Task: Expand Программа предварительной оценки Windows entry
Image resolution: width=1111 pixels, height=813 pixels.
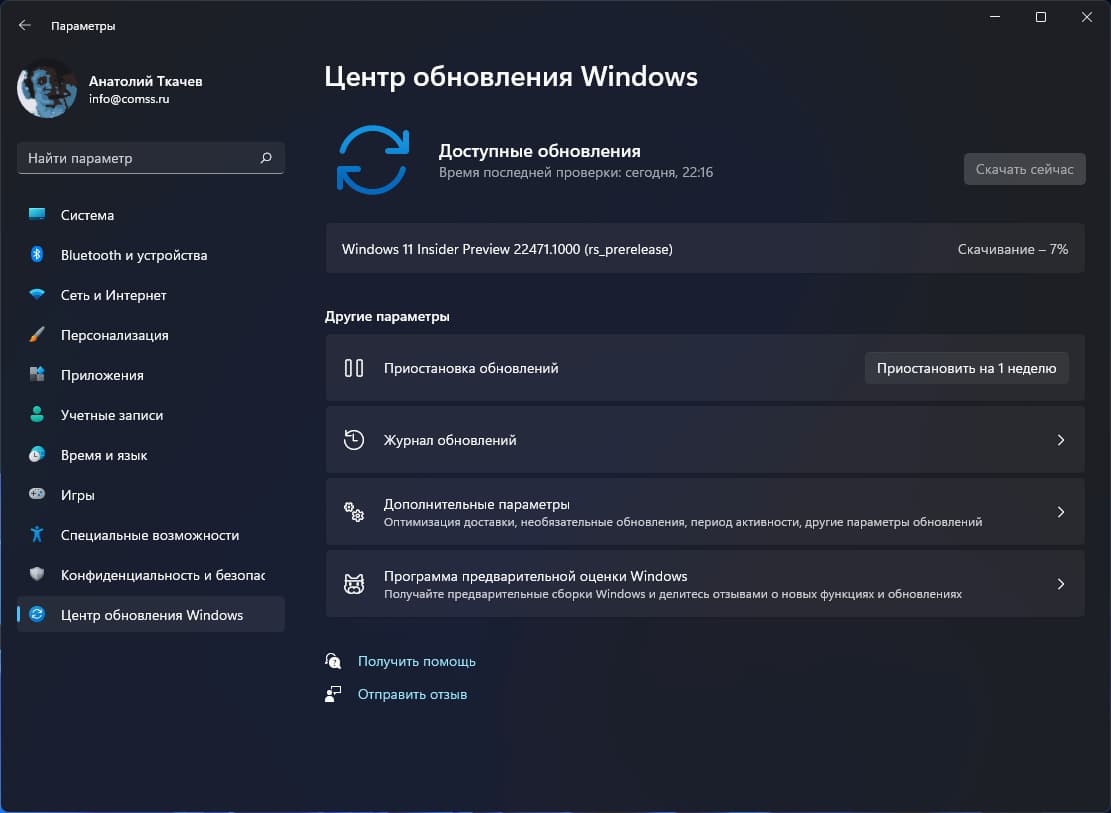Action: pyautogui.click(x=1061, y=583)
